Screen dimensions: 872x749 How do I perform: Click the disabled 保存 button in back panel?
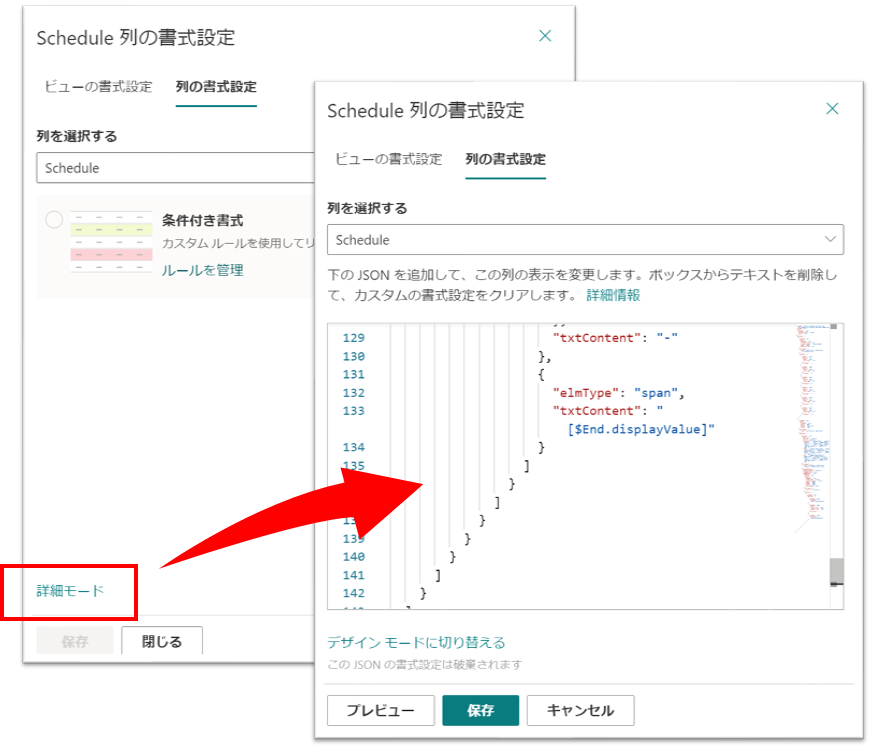(75, 641)
